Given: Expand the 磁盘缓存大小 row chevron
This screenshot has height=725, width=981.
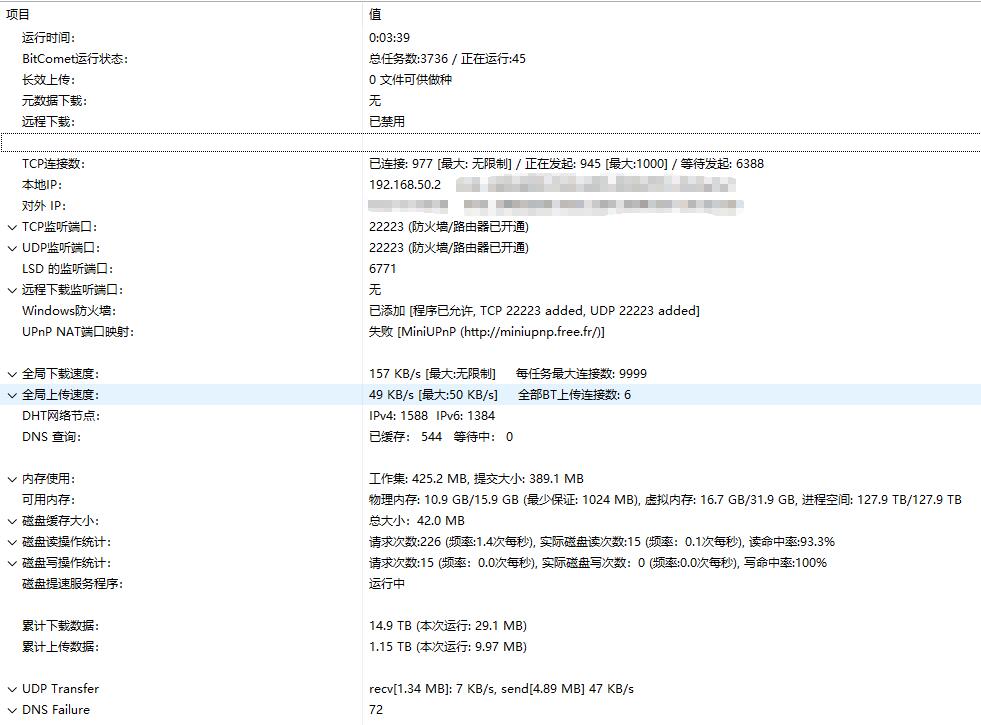Looking at the screenshot, I should [x=12, y=521].
